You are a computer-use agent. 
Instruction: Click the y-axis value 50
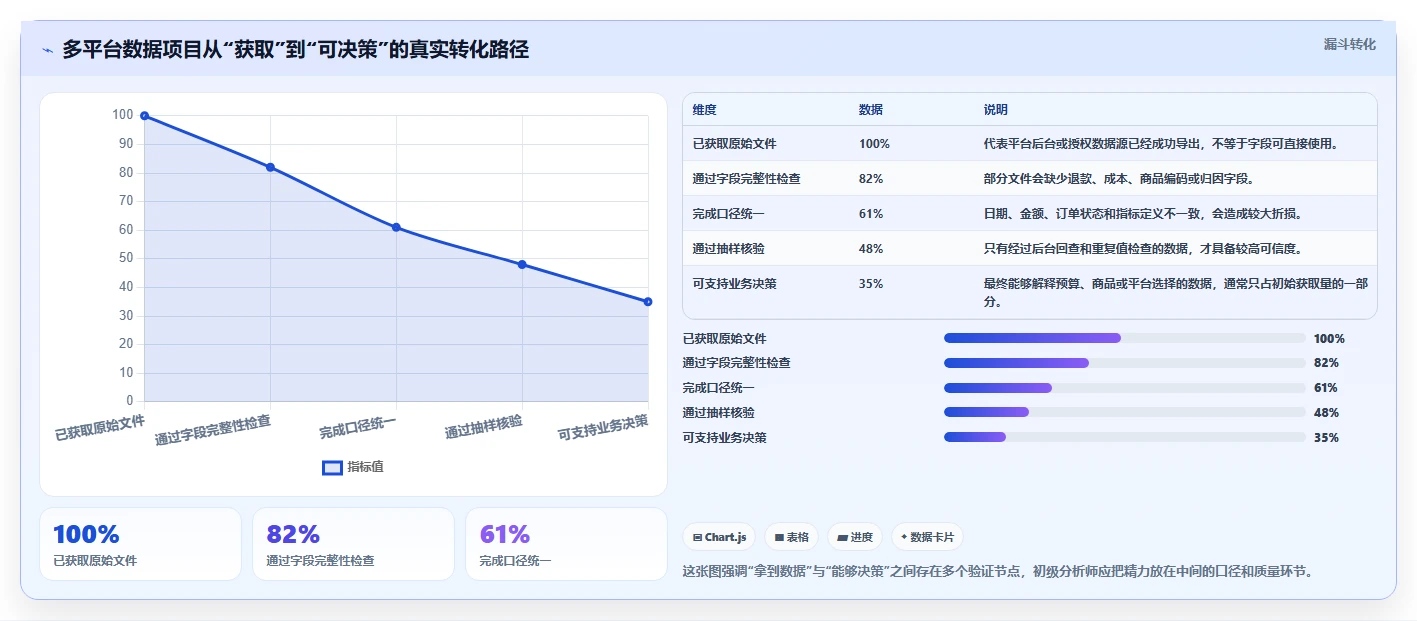126,258
